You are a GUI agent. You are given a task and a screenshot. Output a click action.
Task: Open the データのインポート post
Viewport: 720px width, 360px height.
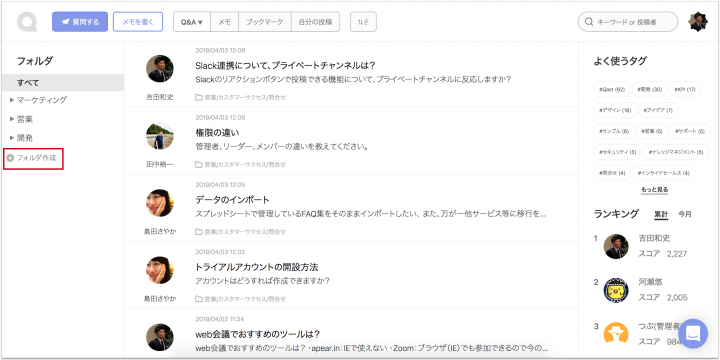(232, 200)
